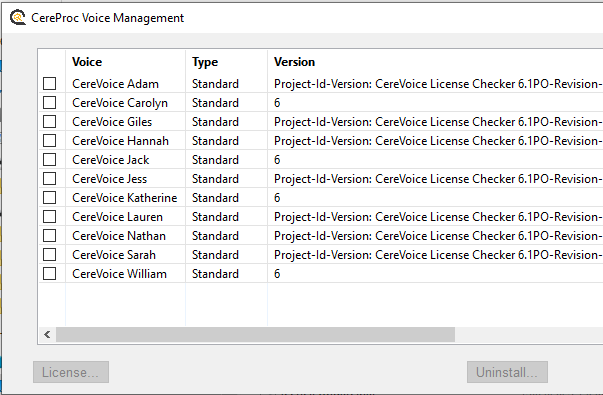Select the CereVoice Jack row name
The width and height of the screenshot is (603, 395).
pos(111,160)
